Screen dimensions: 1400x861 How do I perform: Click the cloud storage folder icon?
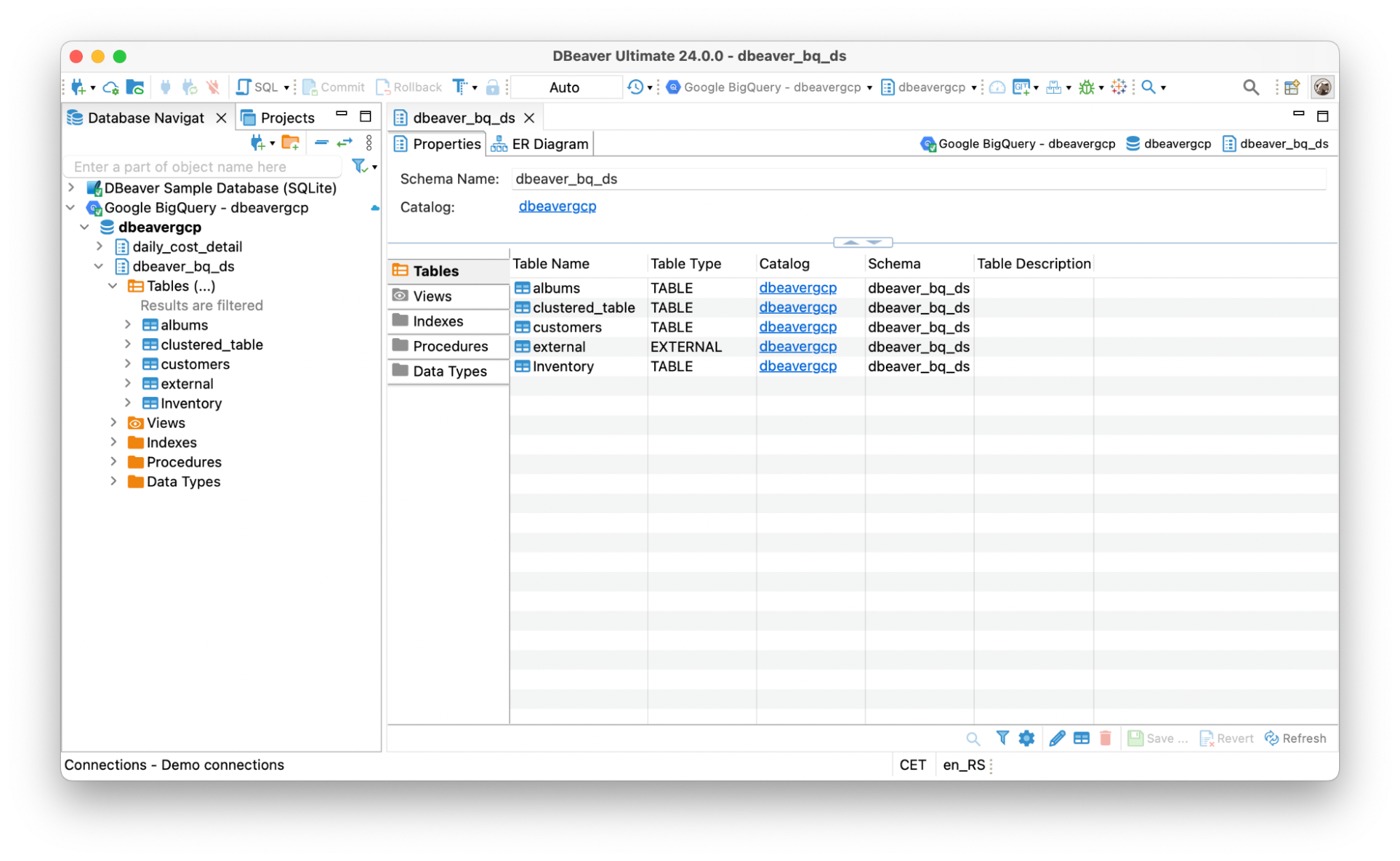point(135,87)
